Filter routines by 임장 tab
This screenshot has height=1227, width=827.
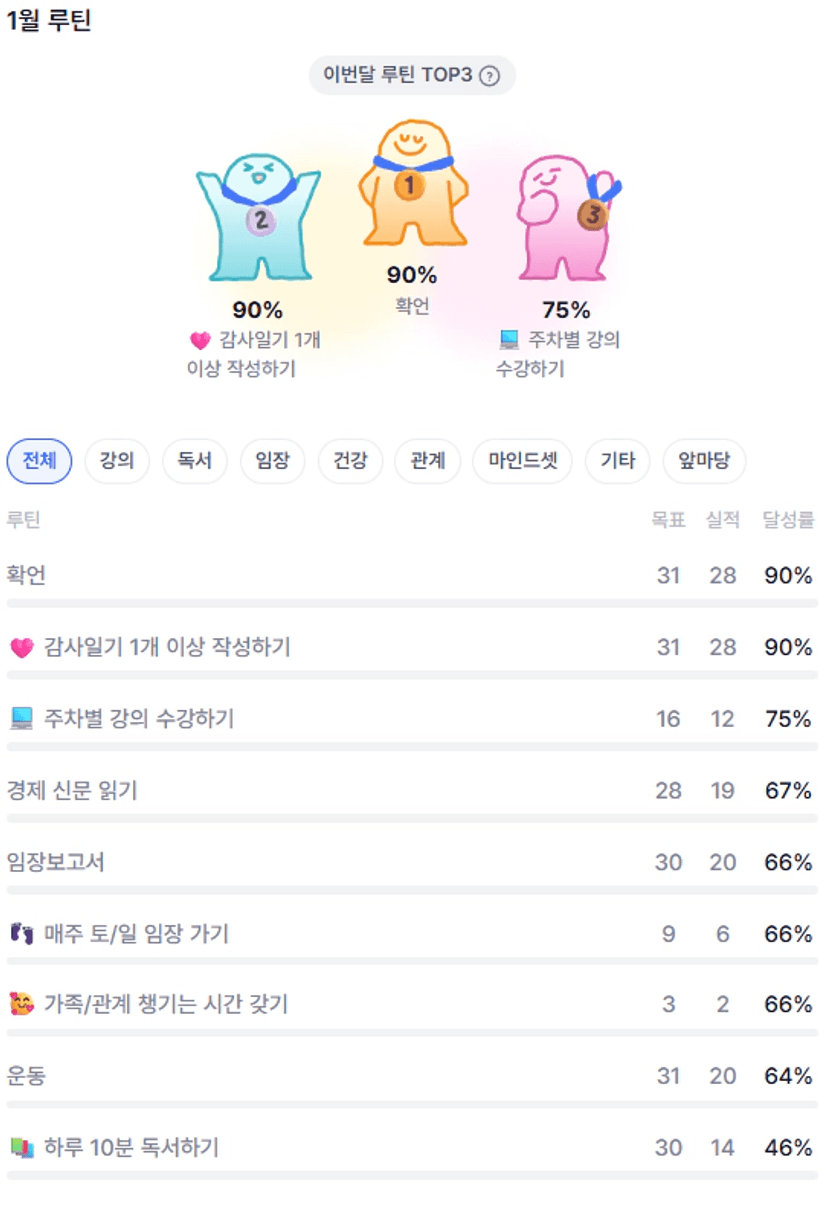click(272, 461)
